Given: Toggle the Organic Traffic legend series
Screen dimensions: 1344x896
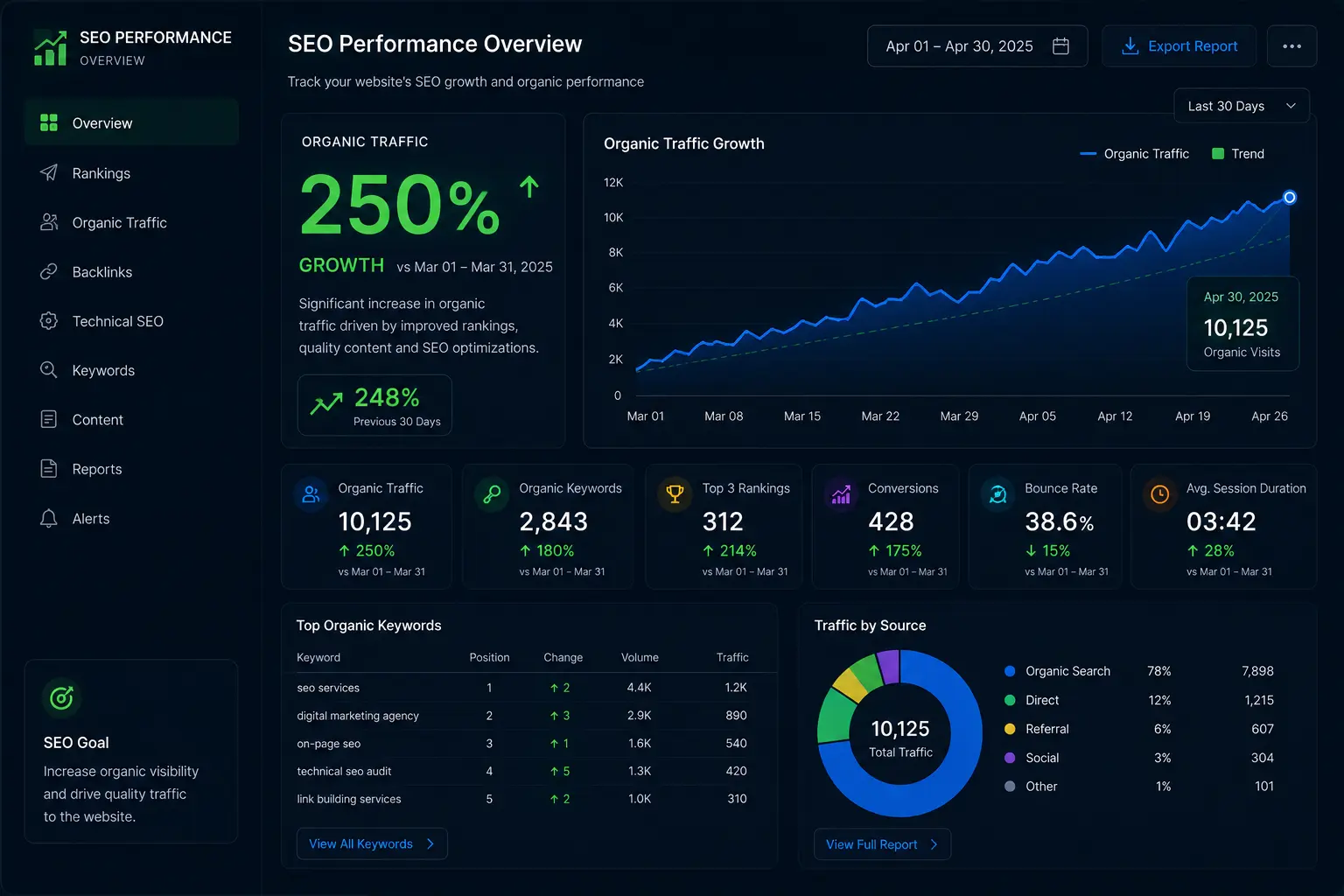Looking at the screenshot, I should click(x=1134, y=154).
